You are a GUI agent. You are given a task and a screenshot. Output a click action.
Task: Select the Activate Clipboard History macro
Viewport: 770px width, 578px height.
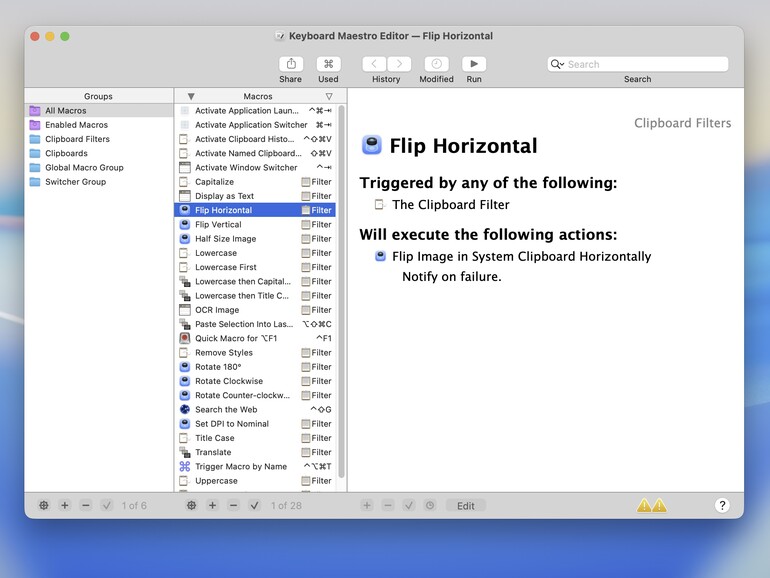point(255,139)
